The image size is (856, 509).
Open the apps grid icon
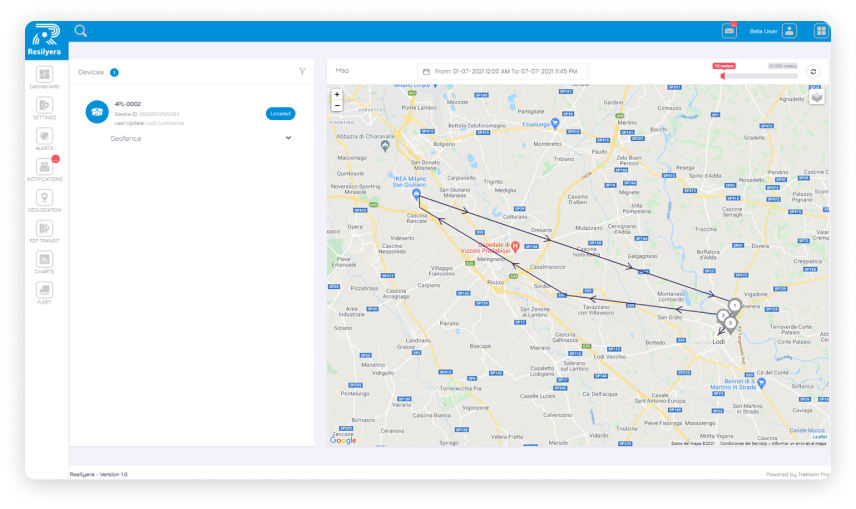821,31
